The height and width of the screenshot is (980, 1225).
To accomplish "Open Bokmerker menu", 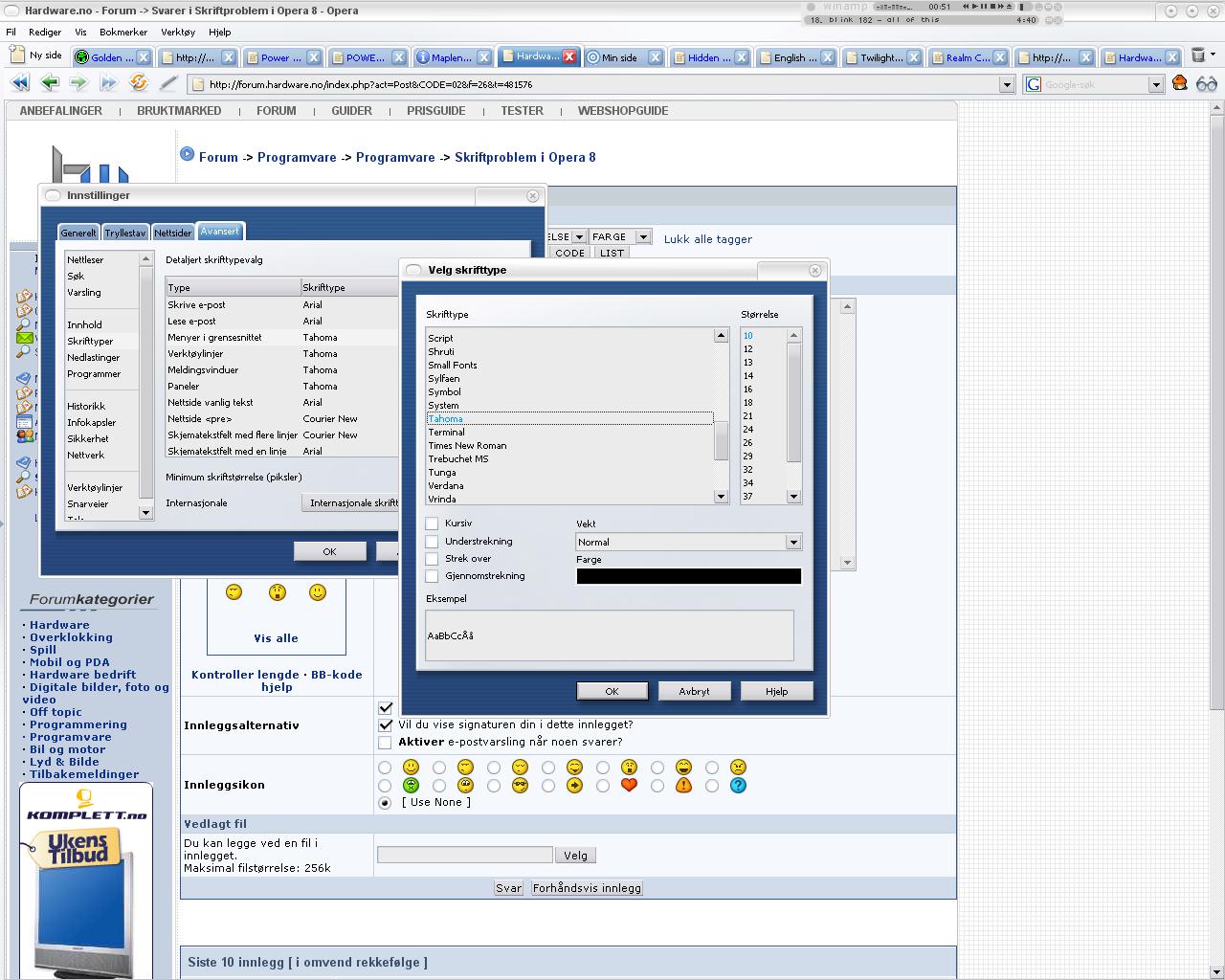I will click(123, 32).
